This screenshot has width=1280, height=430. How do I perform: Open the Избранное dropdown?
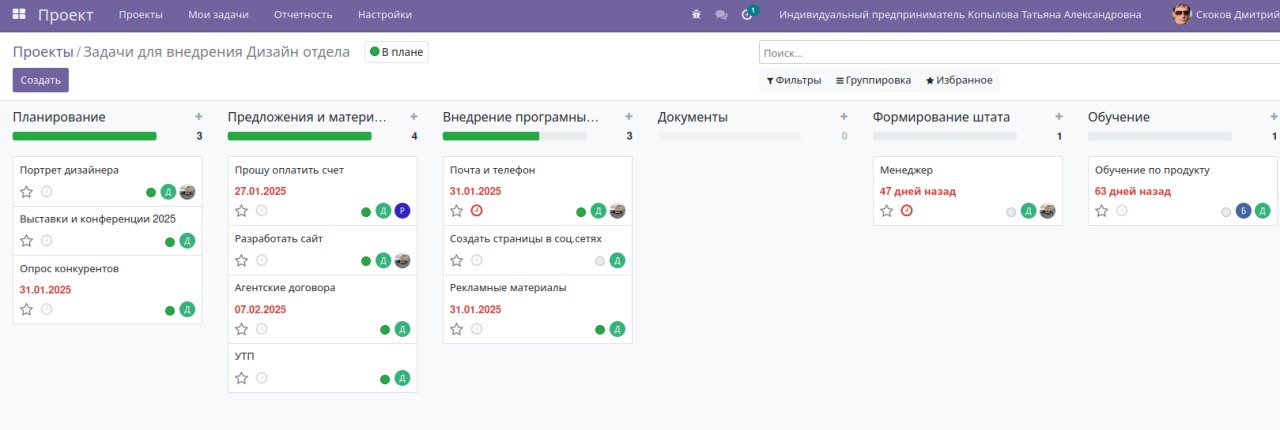click(959, 80)
